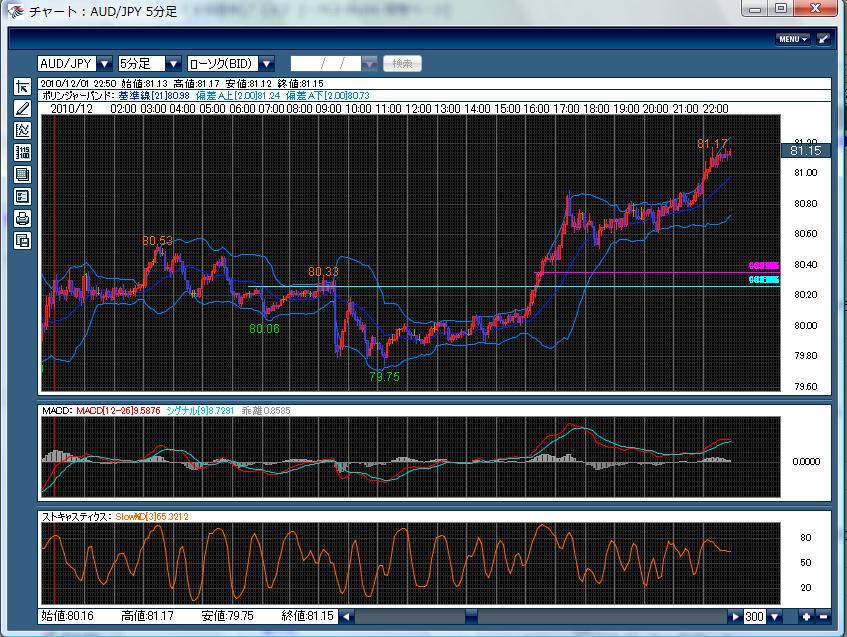Click the 基準線[21]80.98 Bollinger label
This screenshot has width=847, height=637.
click(x=154, y=96)
